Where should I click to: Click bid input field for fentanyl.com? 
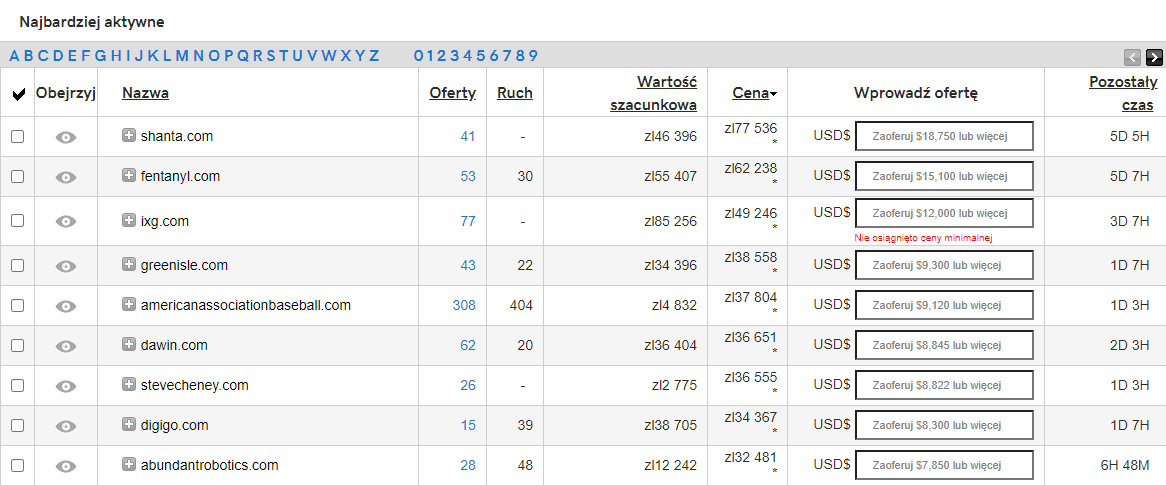[x=944, y=176]
